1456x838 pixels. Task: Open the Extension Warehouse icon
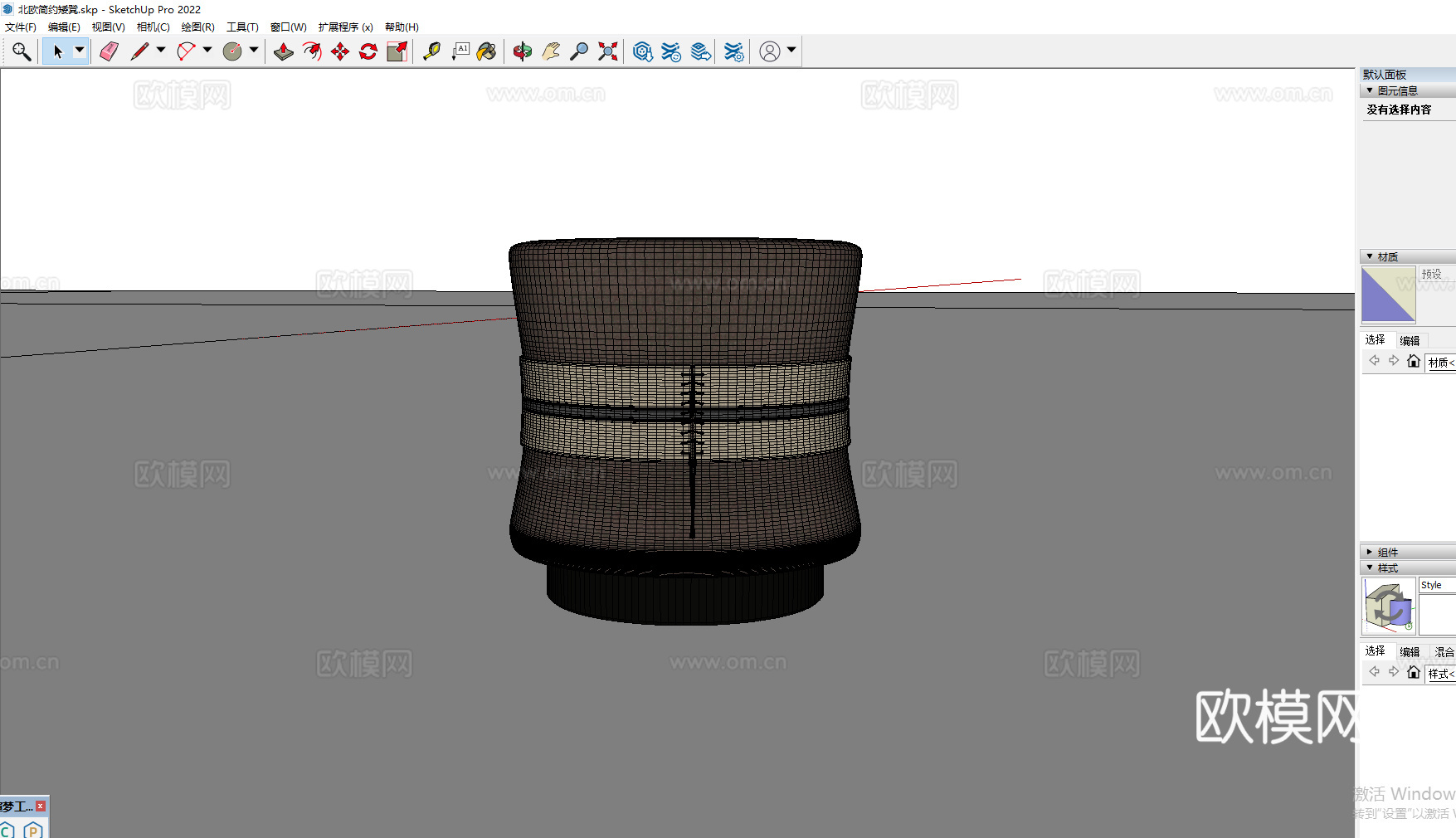click(x=671, y=51)
